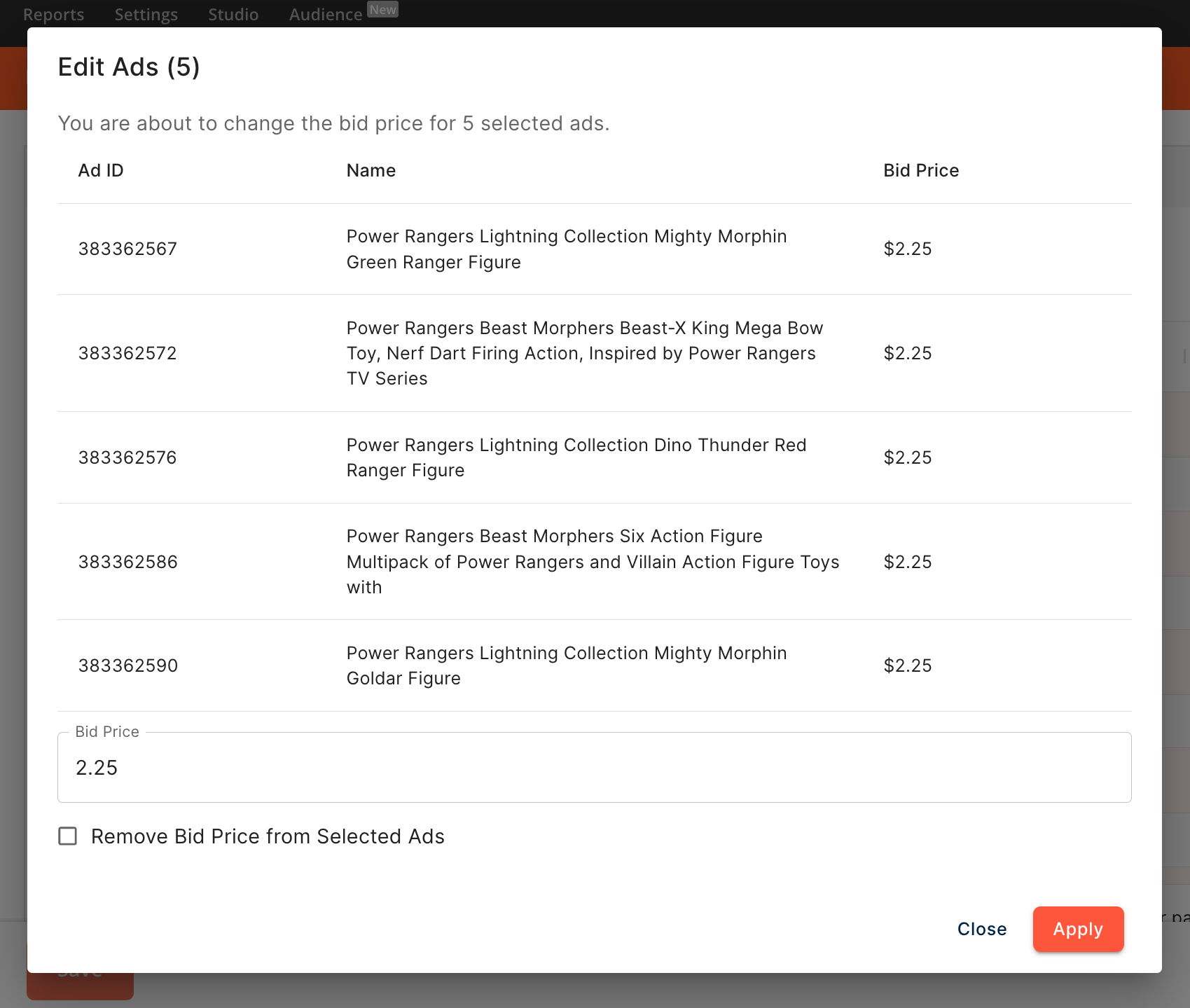Click the $2.25 bid price for ad 383362586
Viewport: 1190px width, 1008px height.
pos(908,562)
